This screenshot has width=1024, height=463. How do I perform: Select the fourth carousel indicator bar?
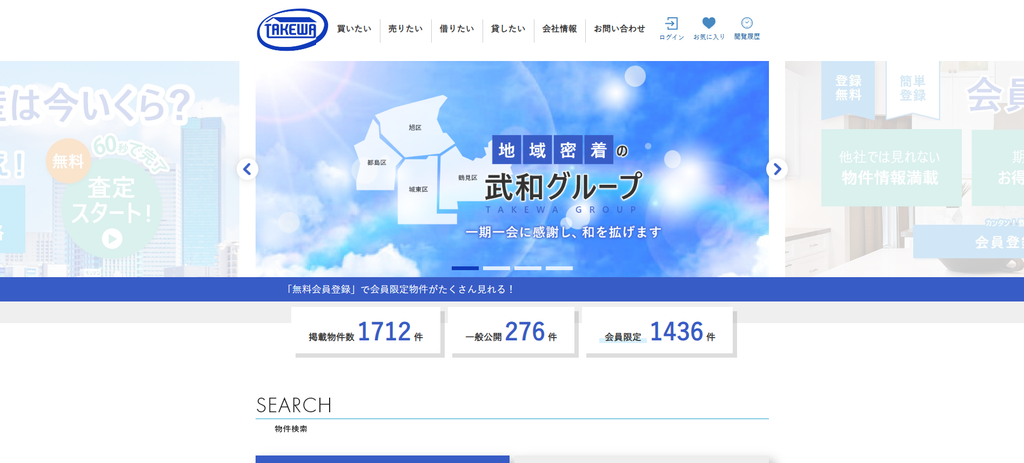pos(559,268)
